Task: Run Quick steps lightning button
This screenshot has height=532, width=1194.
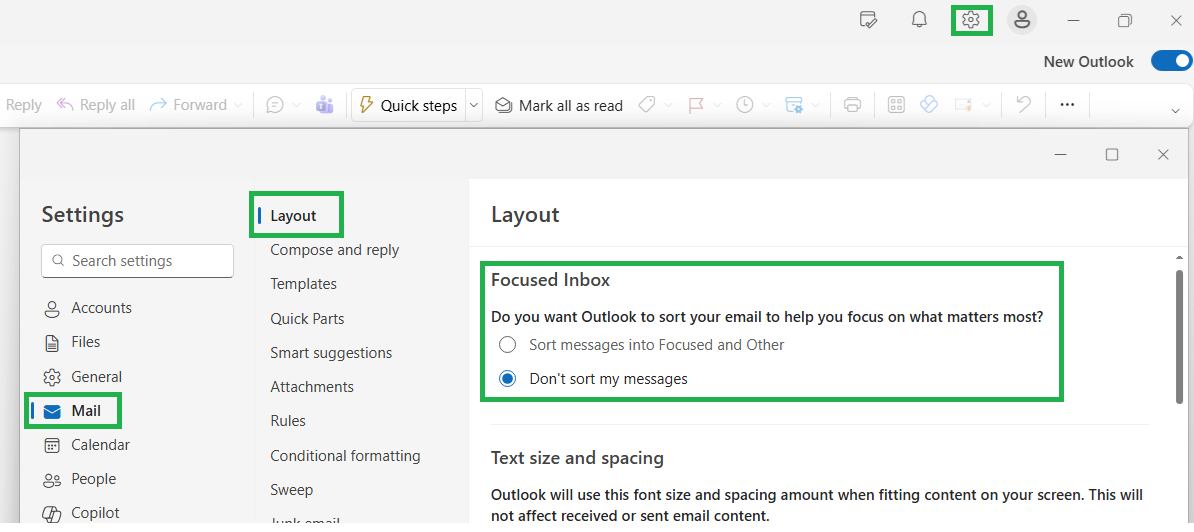Action: (408, 105)
